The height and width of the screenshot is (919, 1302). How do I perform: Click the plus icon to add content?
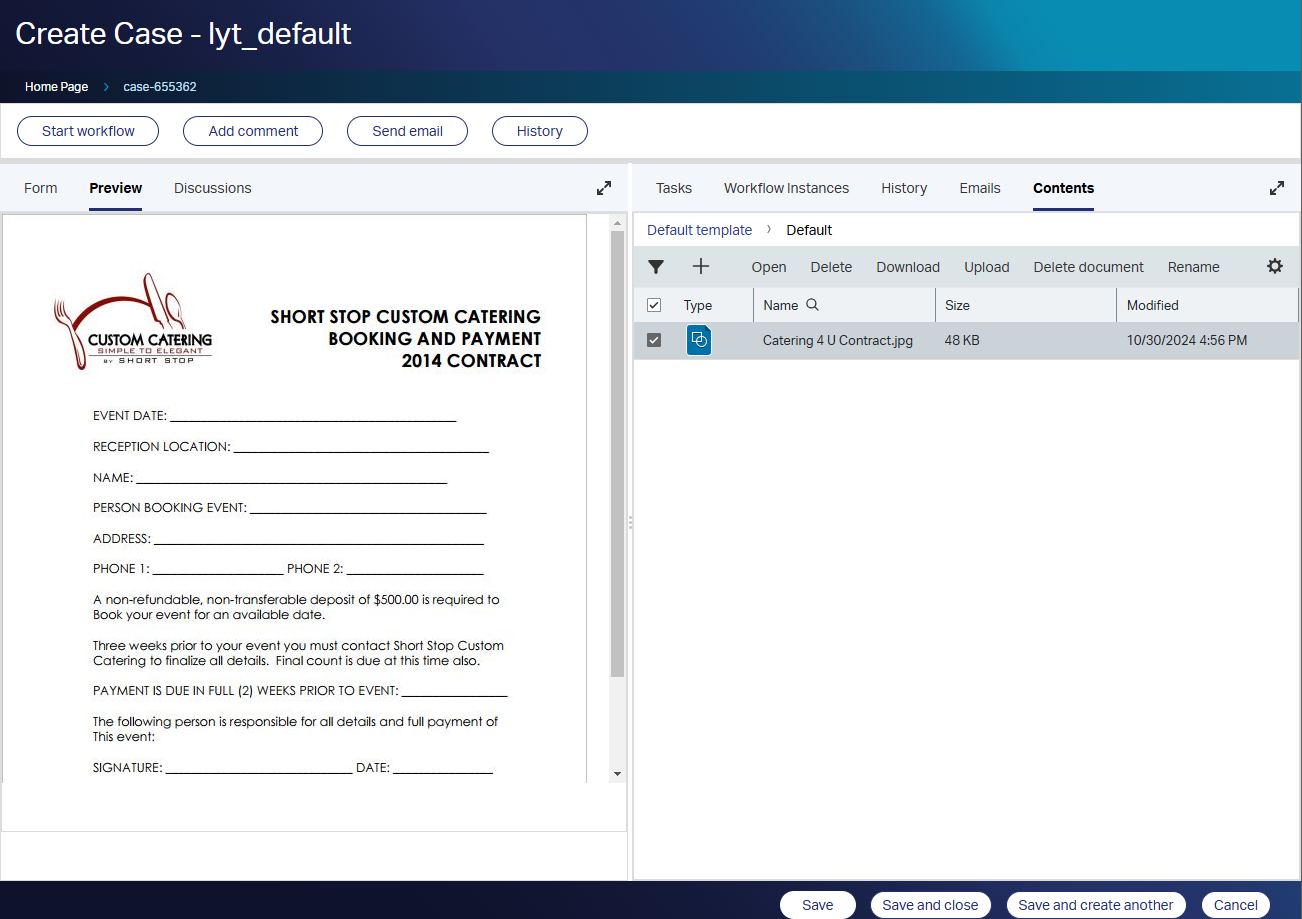click(701, 266)
